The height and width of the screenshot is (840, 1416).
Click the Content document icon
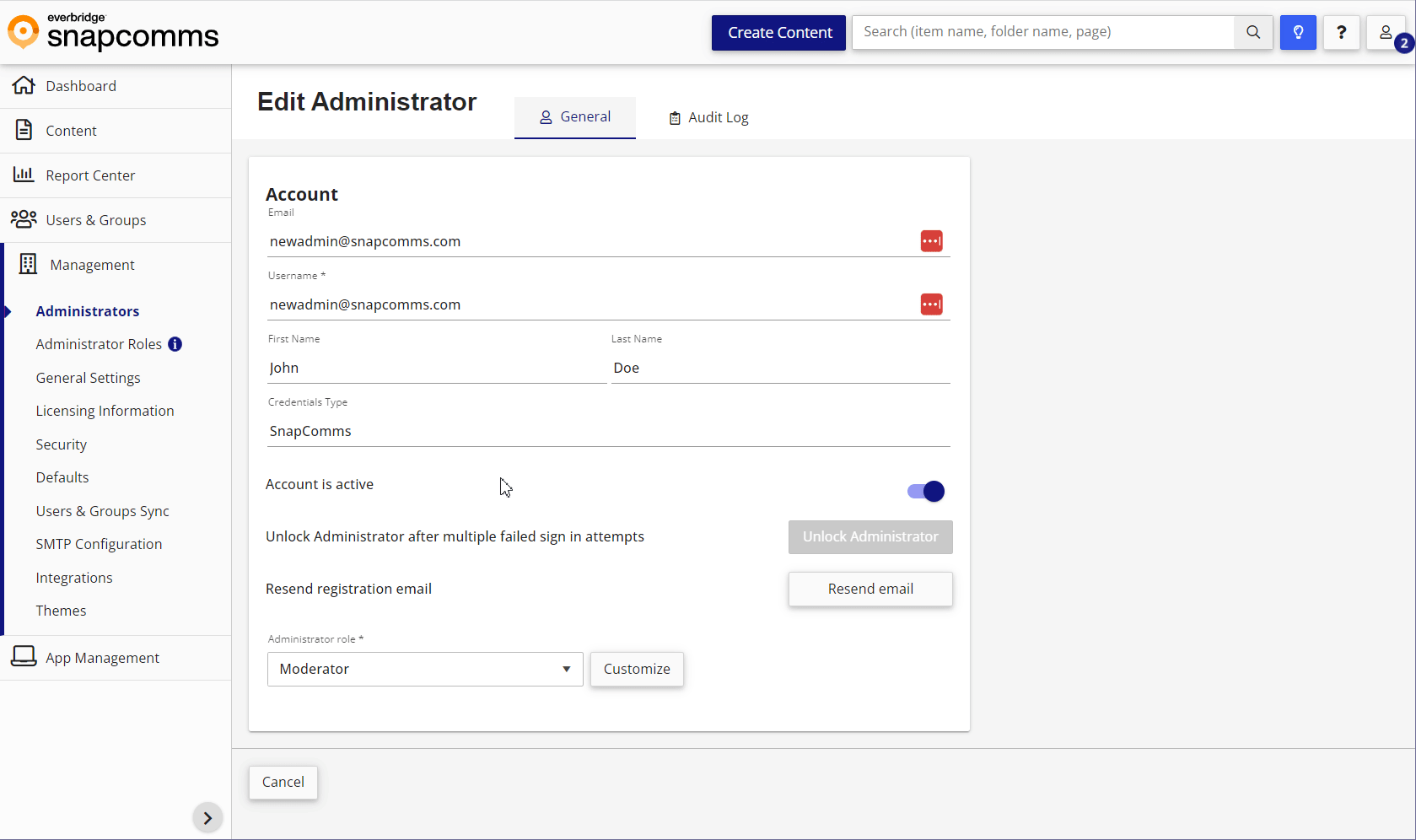(24, 130)
